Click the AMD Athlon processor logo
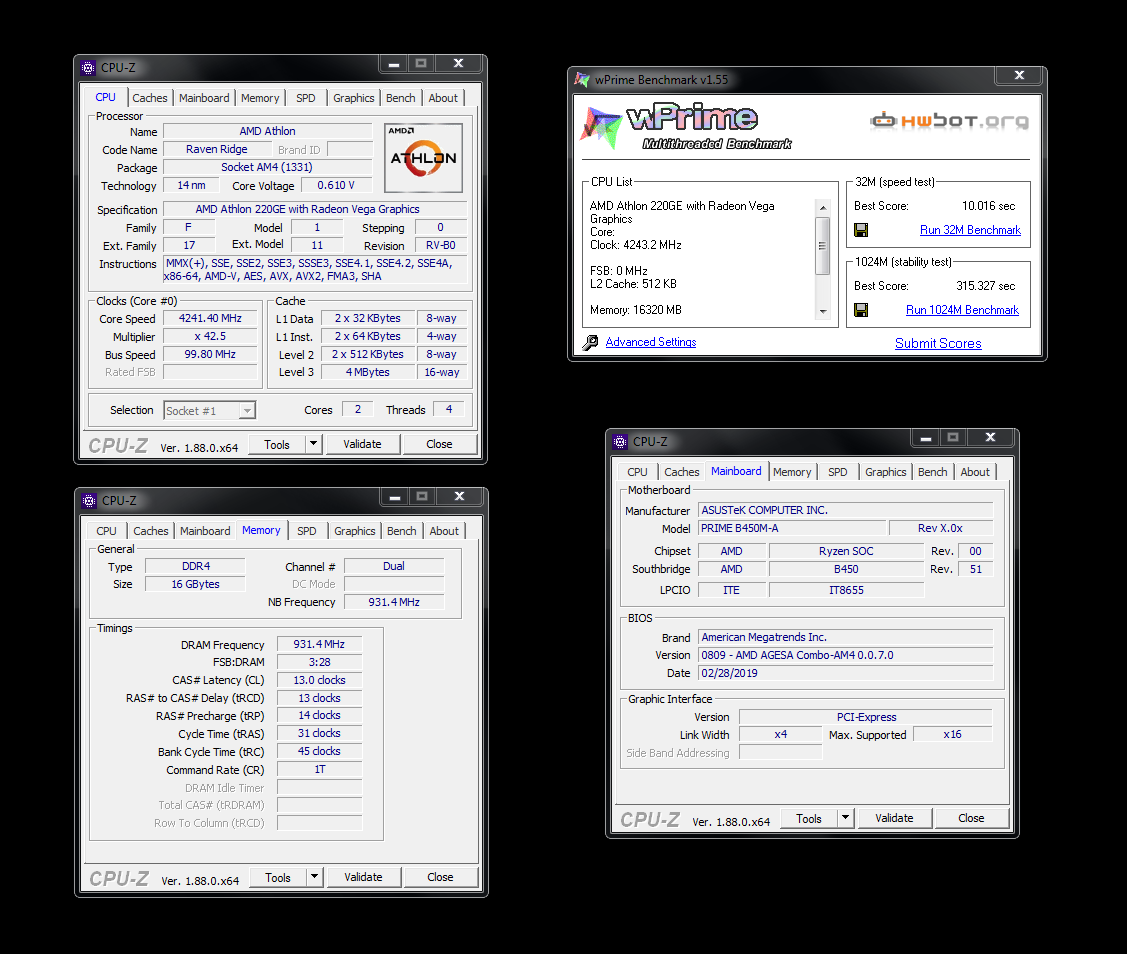 423,158
